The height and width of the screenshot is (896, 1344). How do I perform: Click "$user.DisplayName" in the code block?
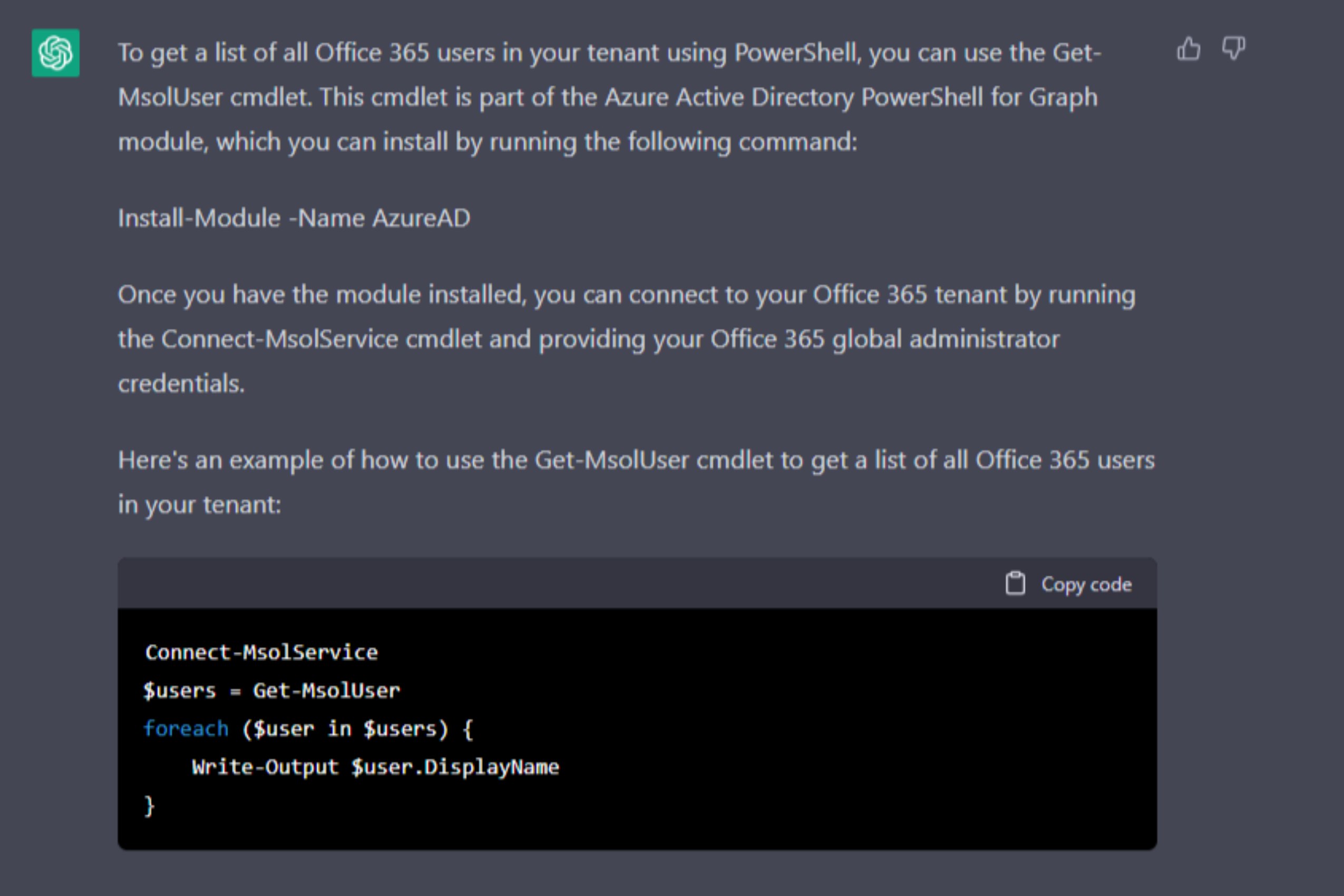[455, 767]
